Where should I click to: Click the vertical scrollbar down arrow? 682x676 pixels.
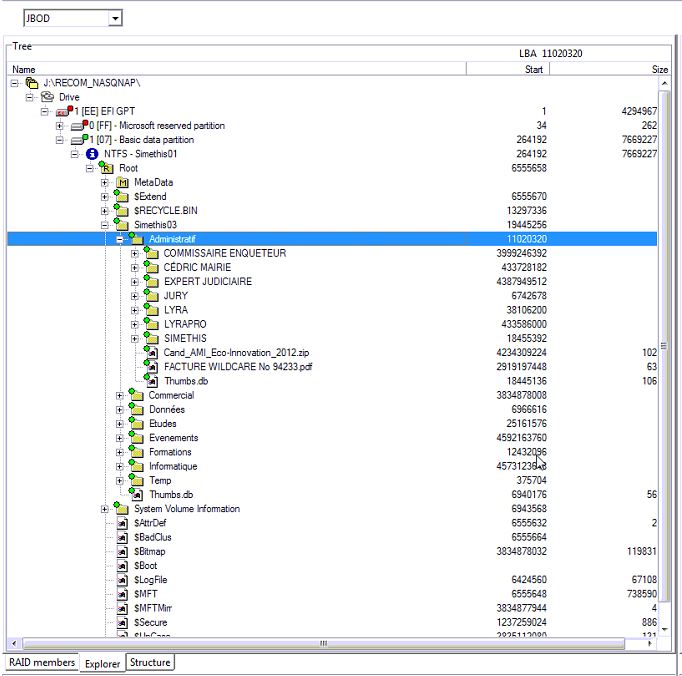click(664, 629)
